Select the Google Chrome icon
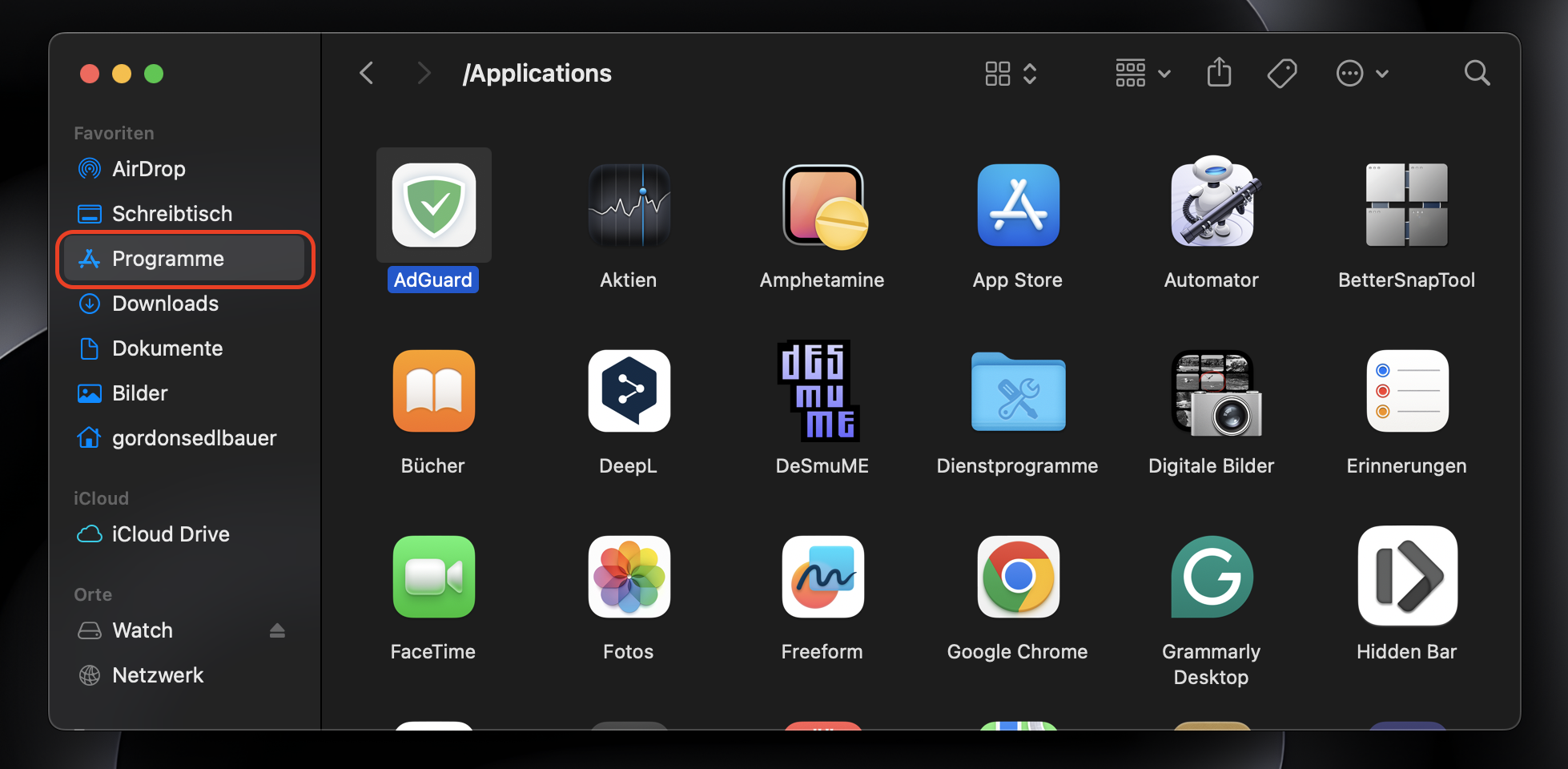The height and width of the screenshot is (769, 1568). pos(1018,577)
